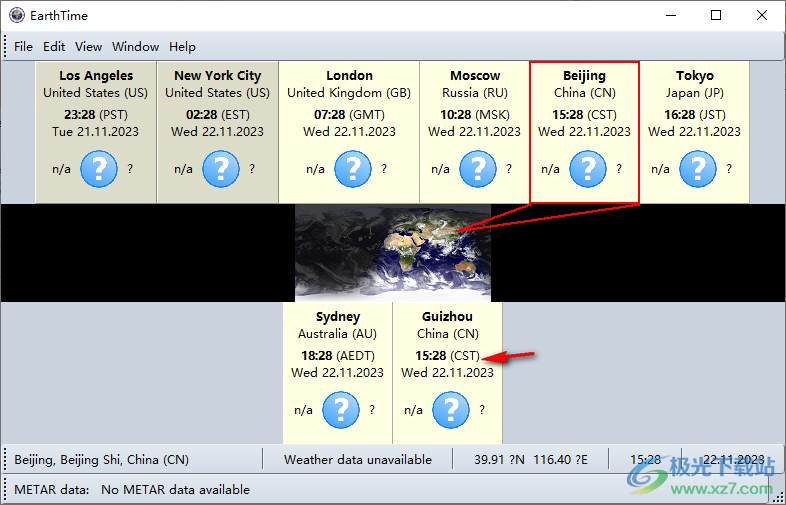786x505 pixels.
Task: Select the Moscow city name
Action: (475, 76)
